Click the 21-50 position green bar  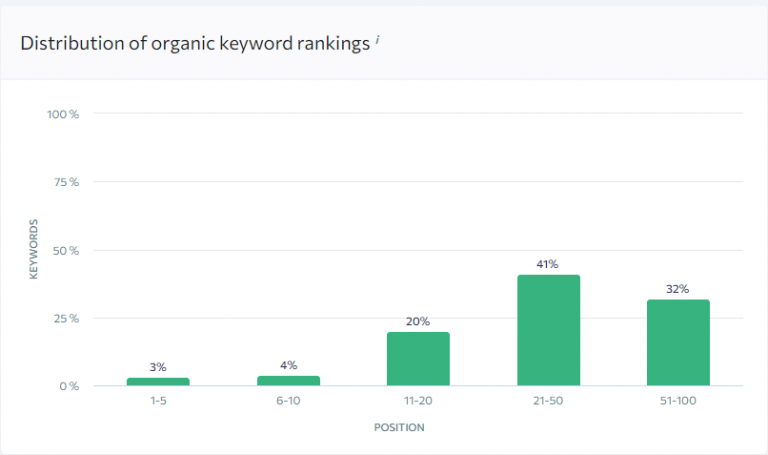pyautogui.click(x=549, y=330)
